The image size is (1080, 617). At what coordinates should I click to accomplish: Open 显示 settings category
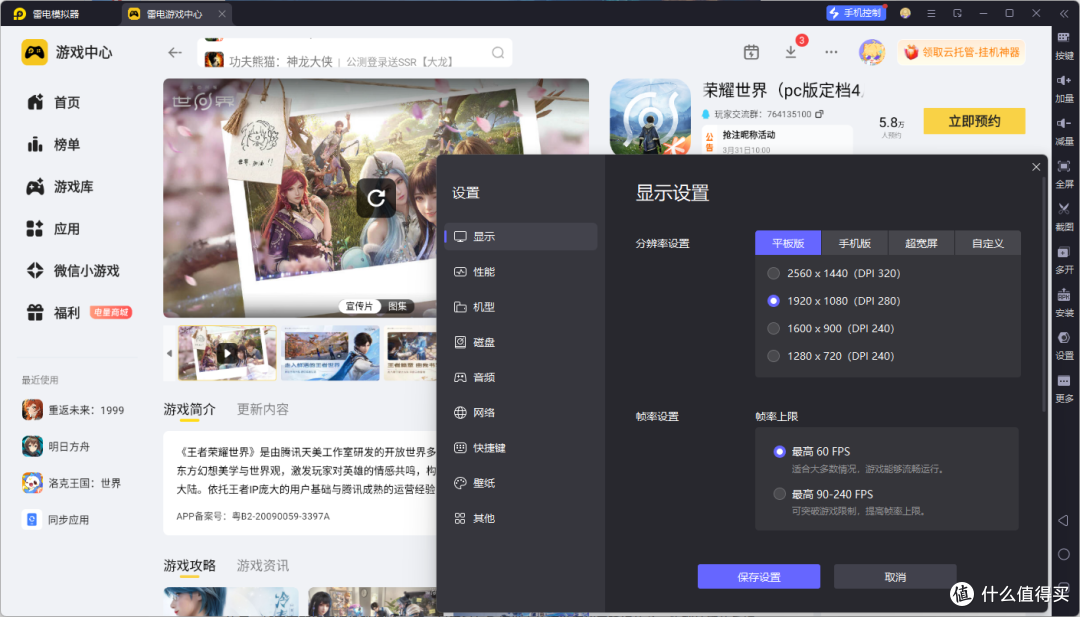pyautogui.click(x=521, y=236)
